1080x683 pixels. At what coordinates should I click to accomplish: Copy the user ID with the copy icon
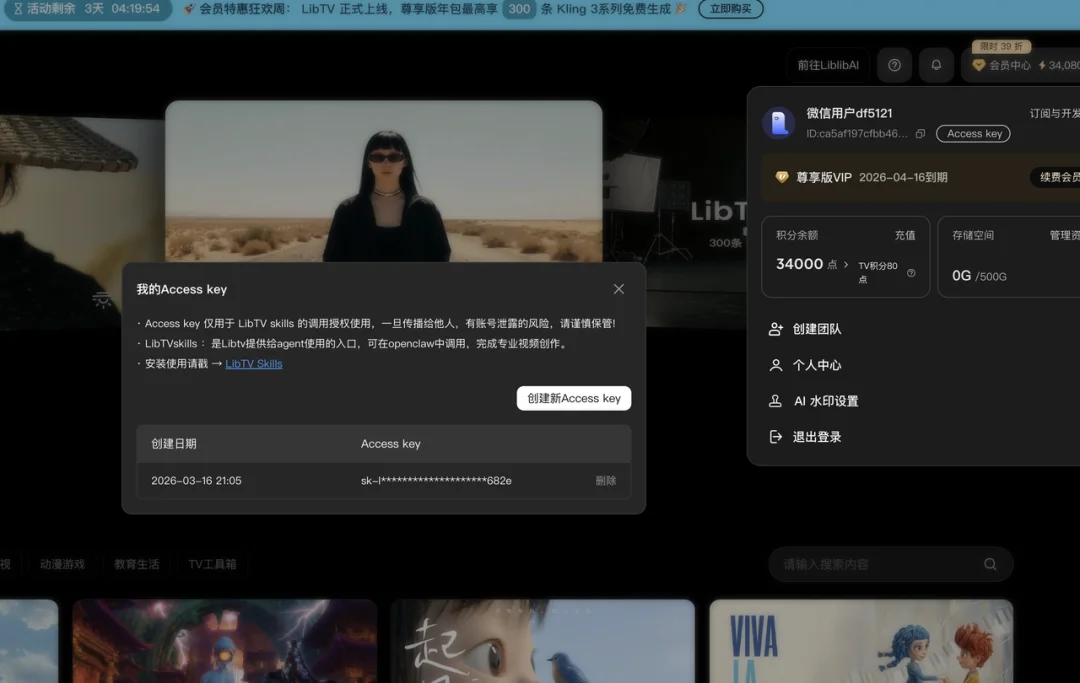(x=921, y=134)
